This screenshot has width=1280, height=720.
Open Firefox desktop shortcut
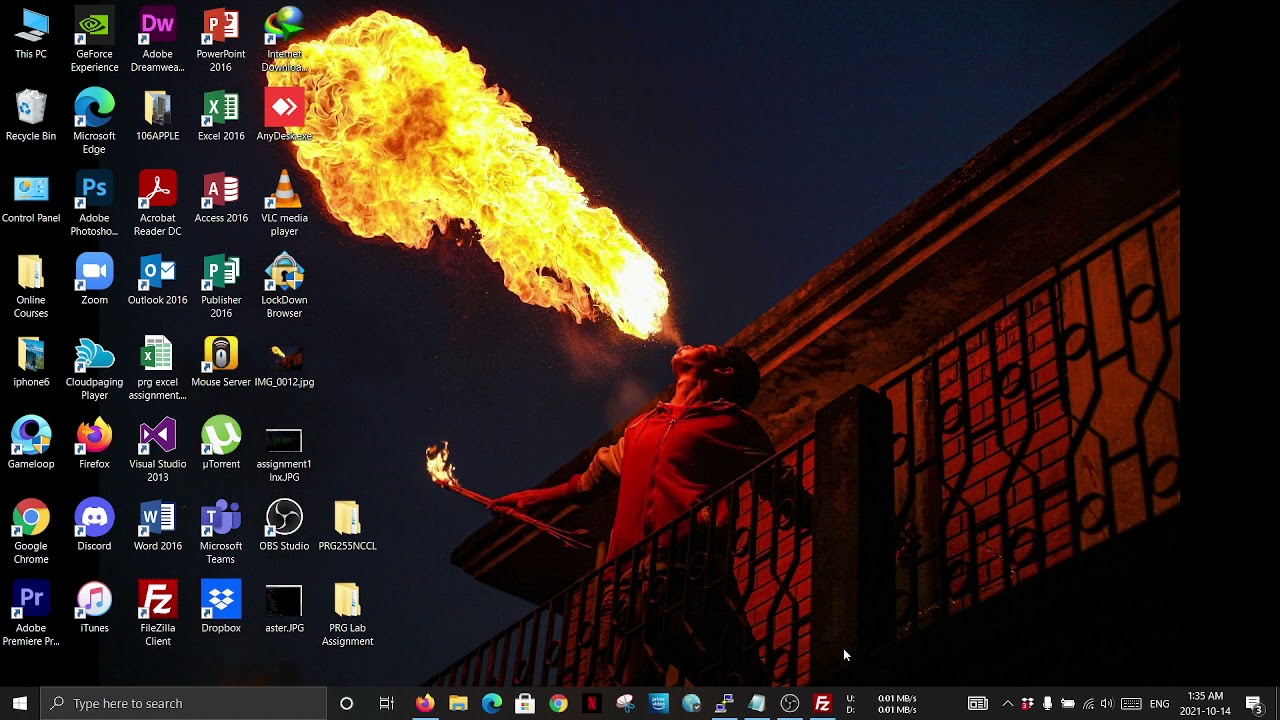94,444
